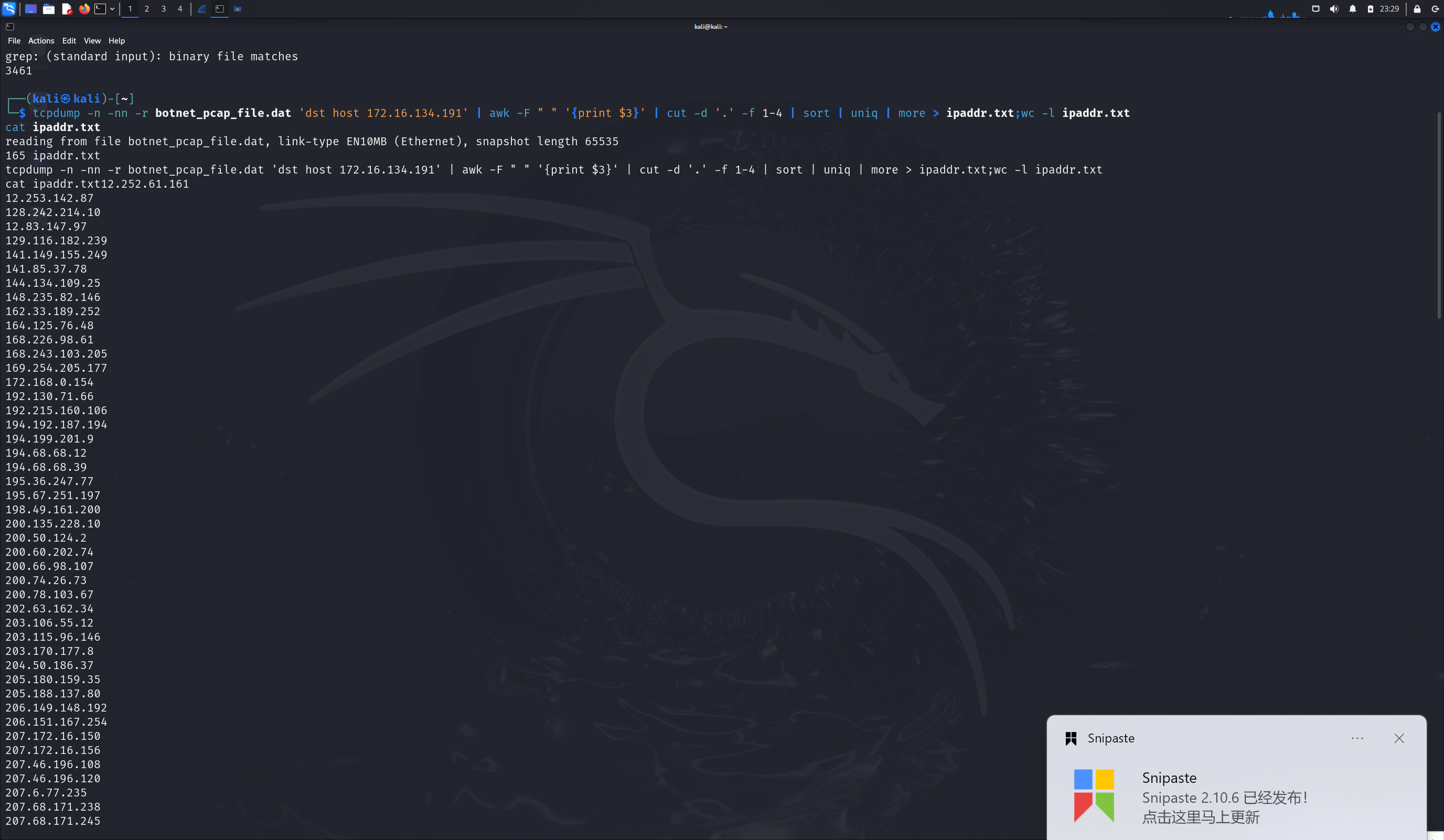Image resolution: width=1444 pixels, height=840 pixels.
Task: Open the Snipaste notification options menu
Action: (x=1357, y=738)
